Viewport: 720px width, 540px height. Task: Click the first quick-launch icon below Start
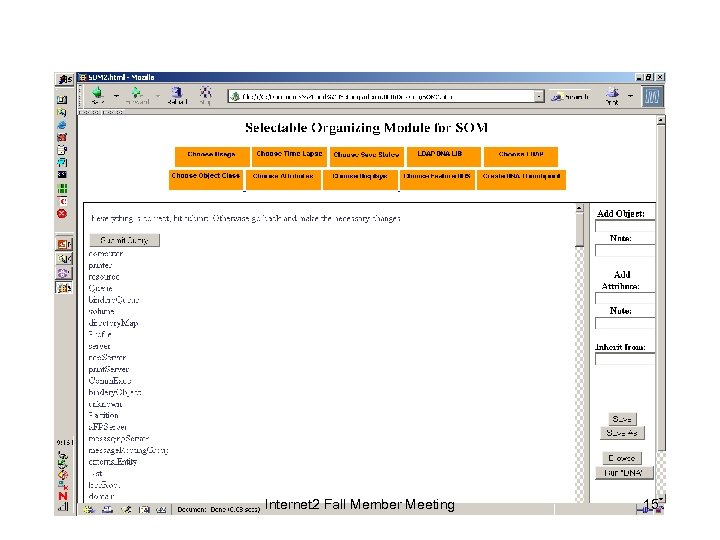pyautogui.click(x=62, y=100)
